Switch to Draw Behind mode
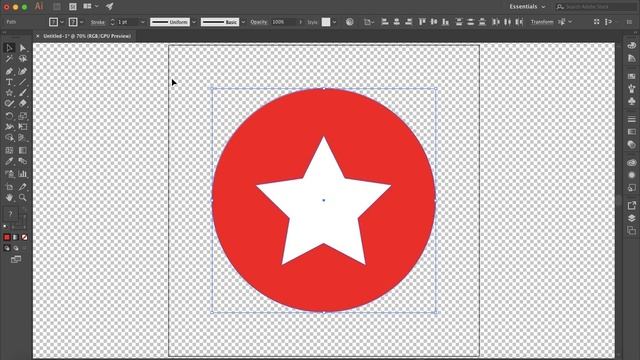Screen dimensions: 640x360 16,248
